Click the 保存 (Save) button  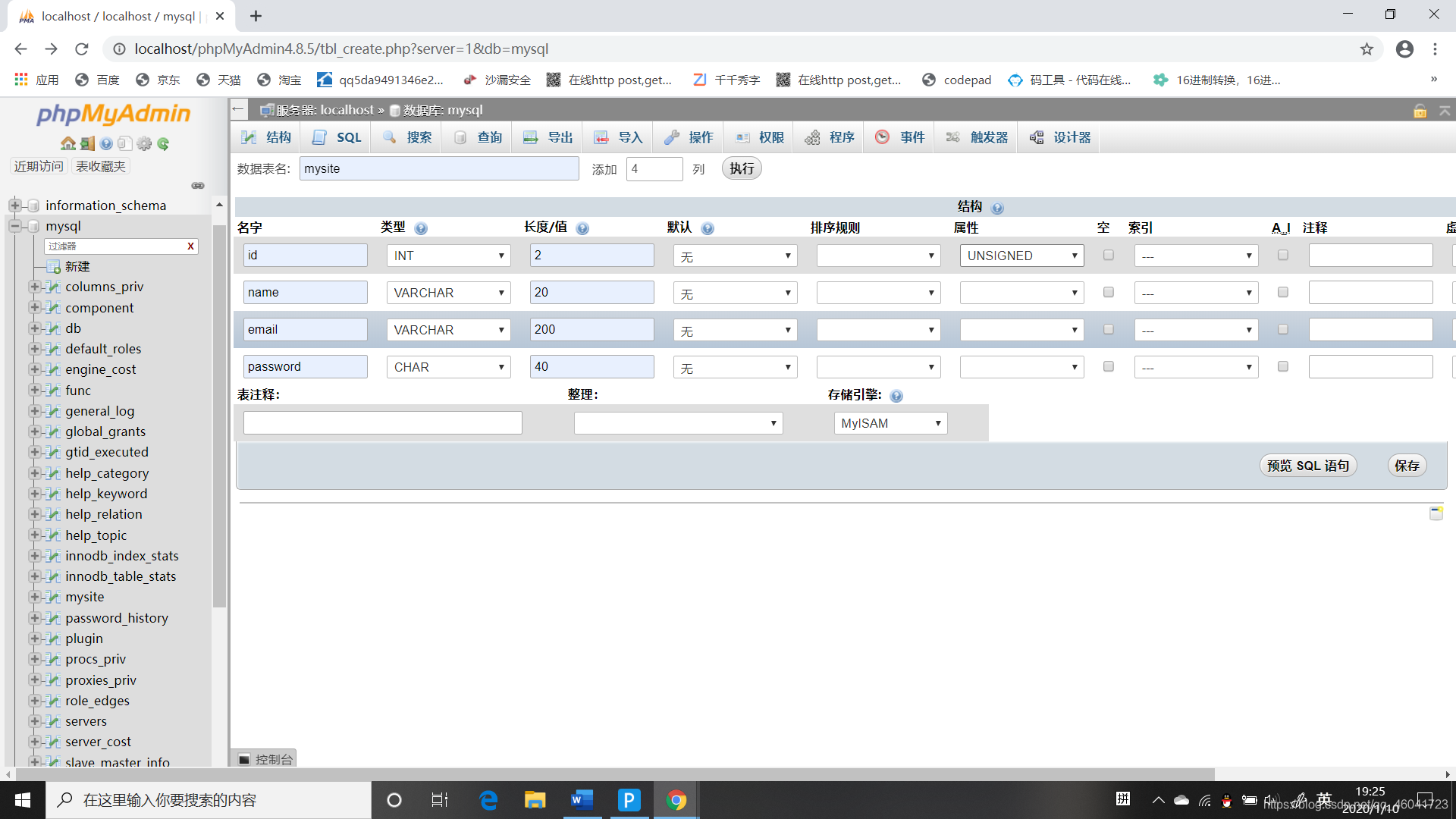[1409, 465]
